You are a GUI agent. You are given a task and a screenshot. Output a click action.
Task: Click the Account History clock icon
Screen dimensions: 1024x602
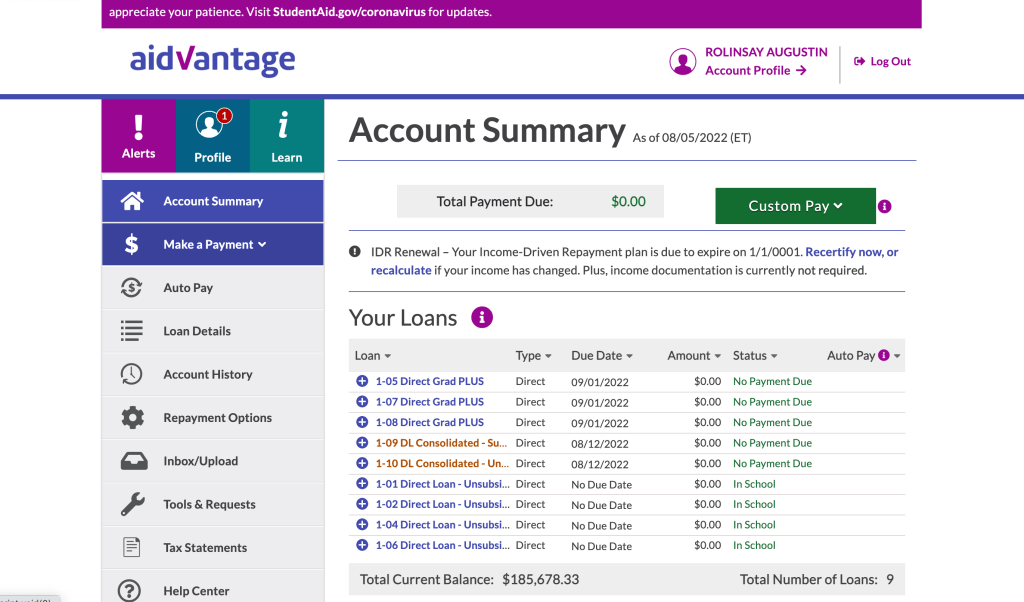point(132,375)
